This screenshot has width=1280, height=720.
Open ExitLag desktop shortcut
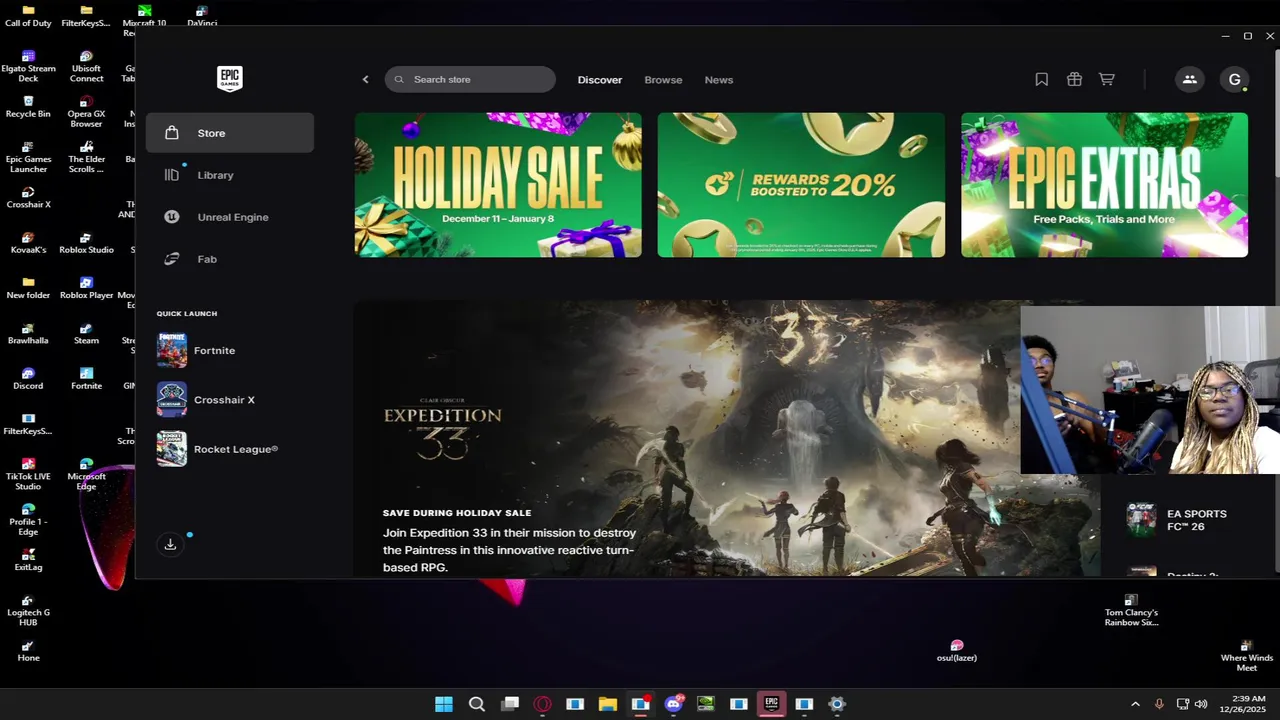click(28, 560)
